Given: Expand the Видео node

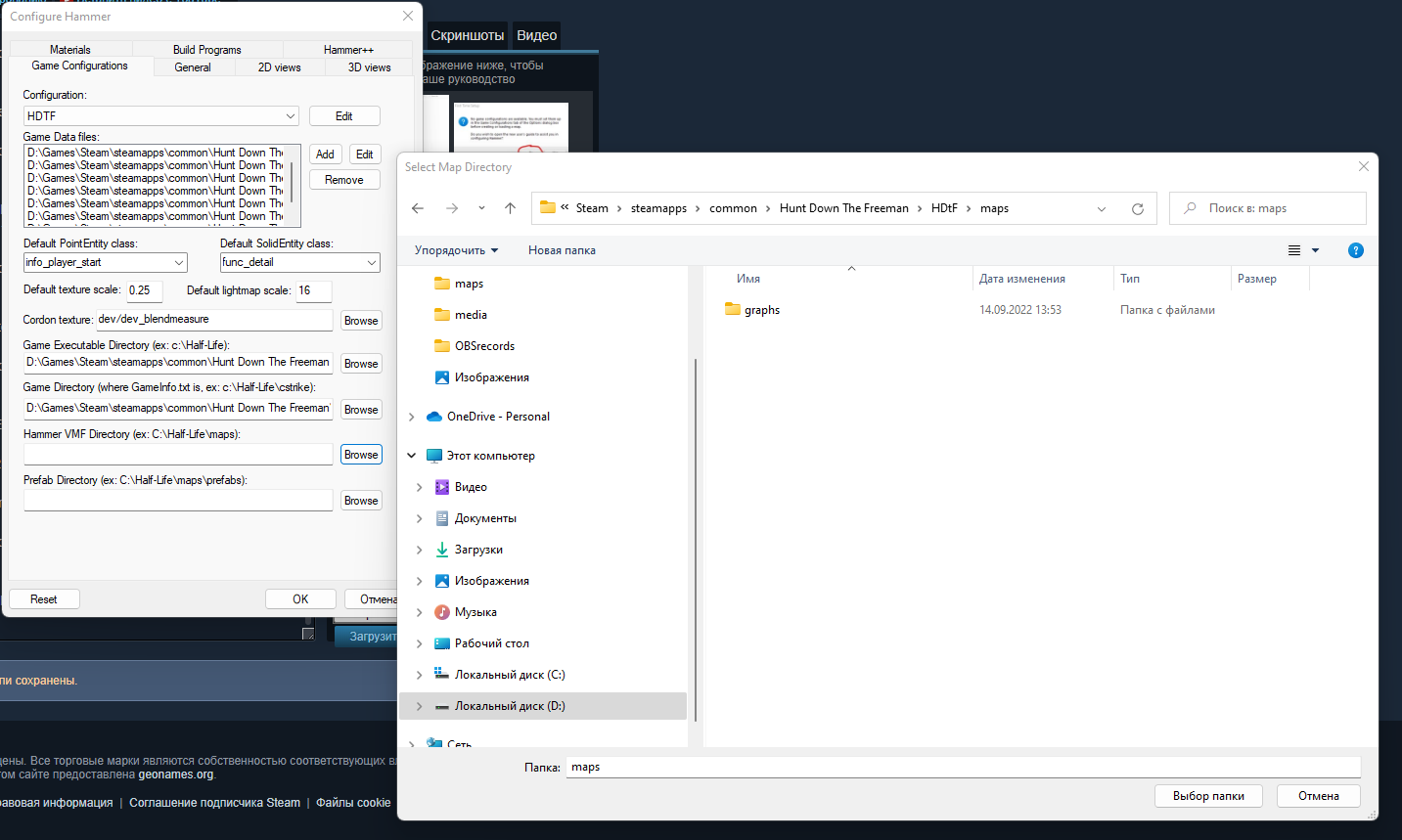Looking at the screenshot, I should click(420, 487).
